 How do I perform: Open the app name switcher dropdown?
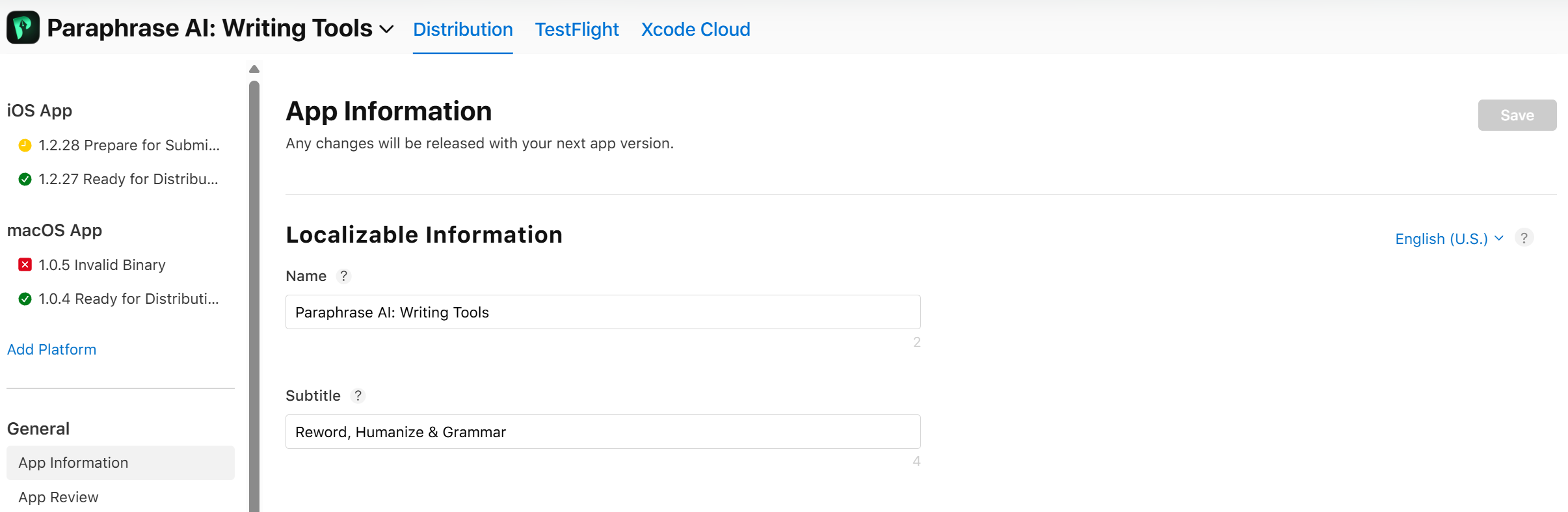click(386, 29)
